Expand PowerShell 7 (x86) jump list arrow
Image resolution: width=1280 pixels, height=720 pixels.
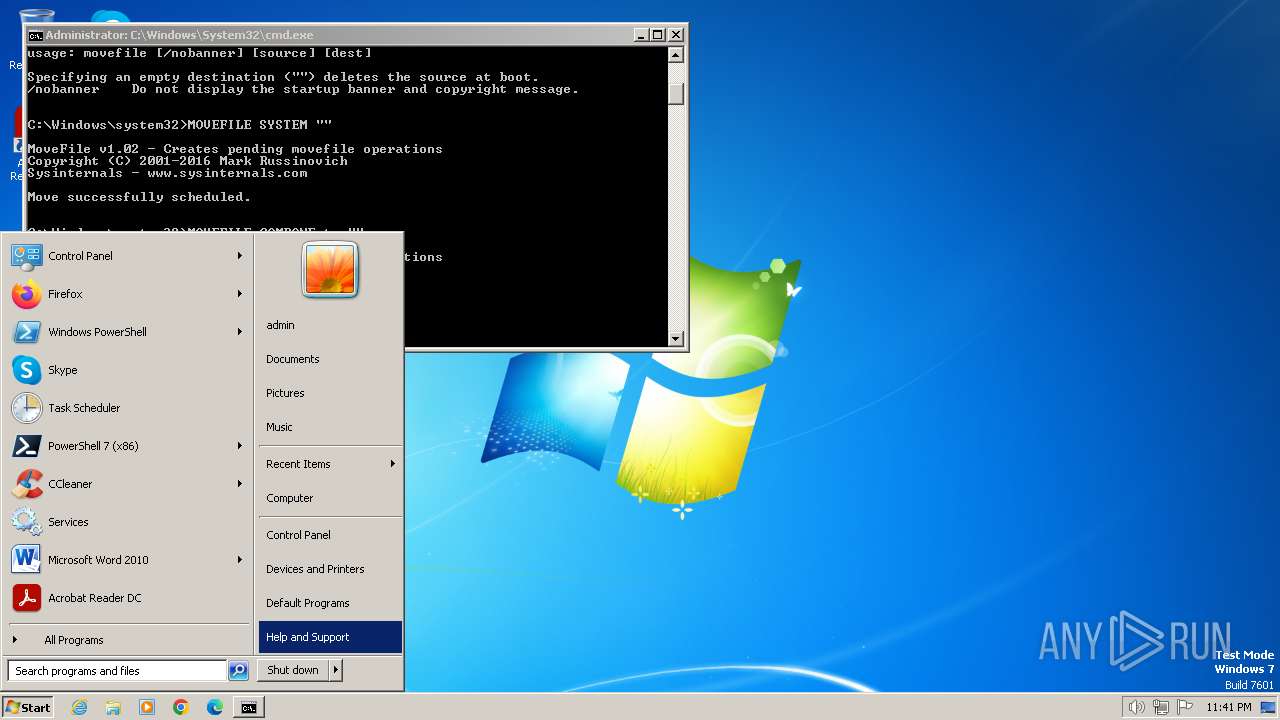(x=240, y=446)
